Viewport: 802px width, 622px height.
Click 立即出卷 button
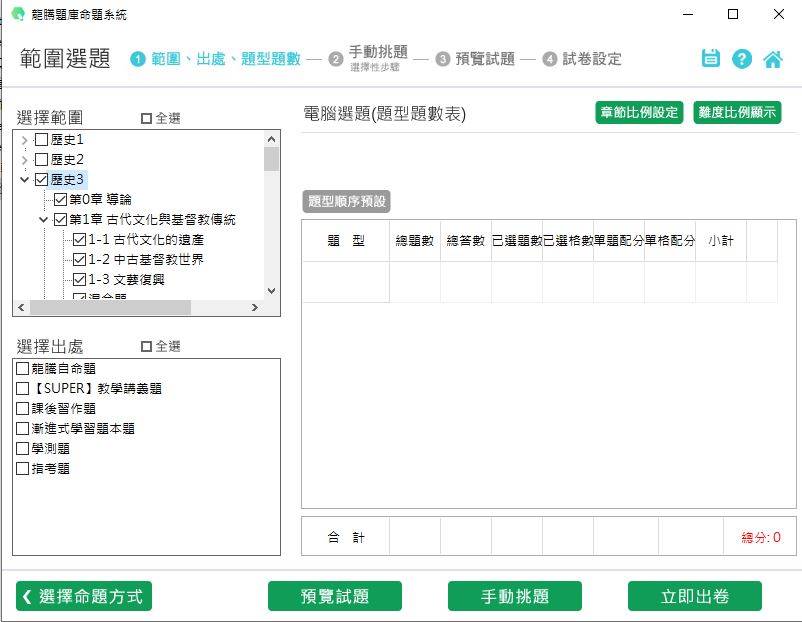pyautogui.click(x=695, y=596)
